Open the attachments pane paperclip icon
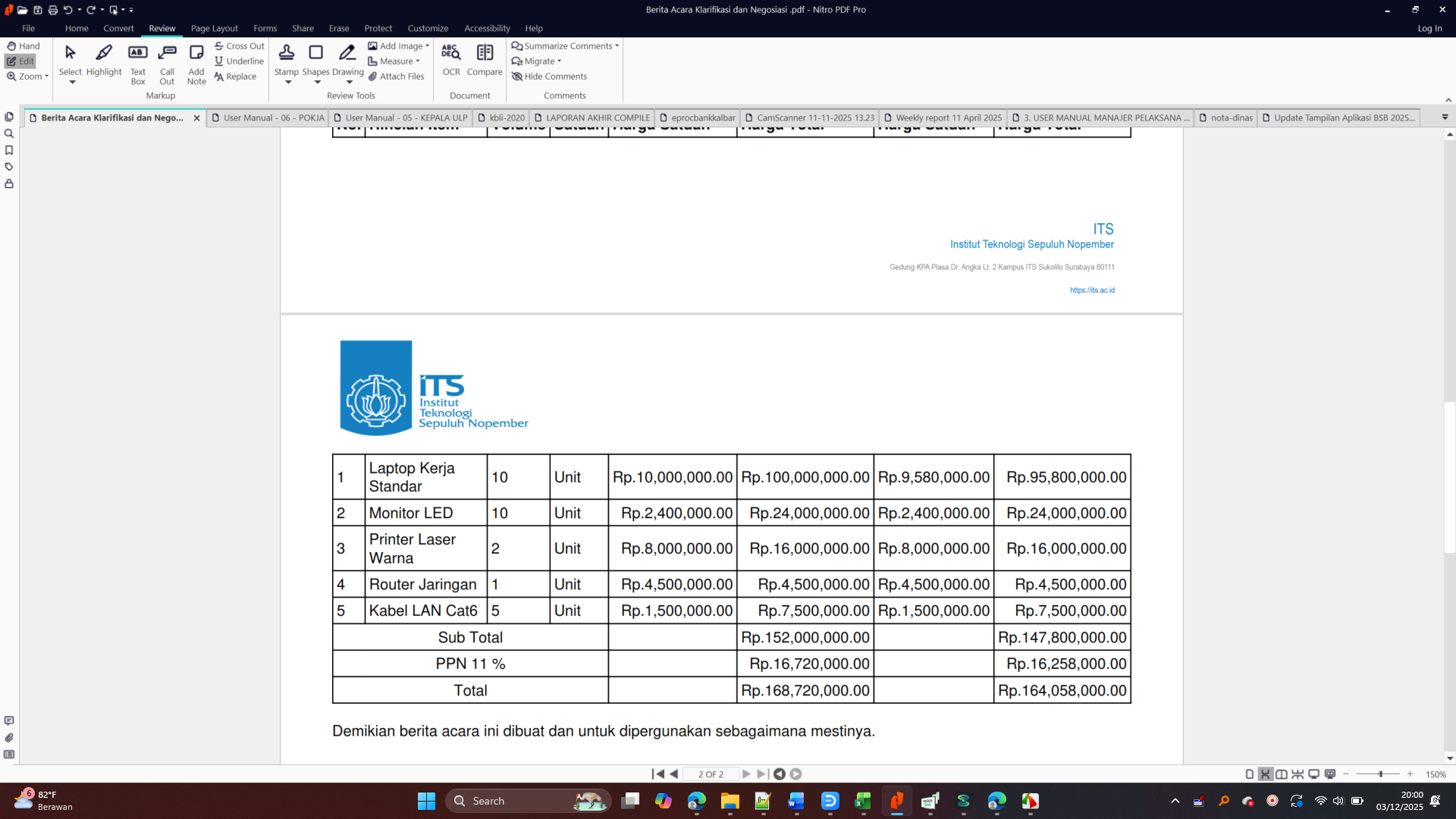Image resolution: width=1456 pixels, height=819 pixels. (9, 738)
